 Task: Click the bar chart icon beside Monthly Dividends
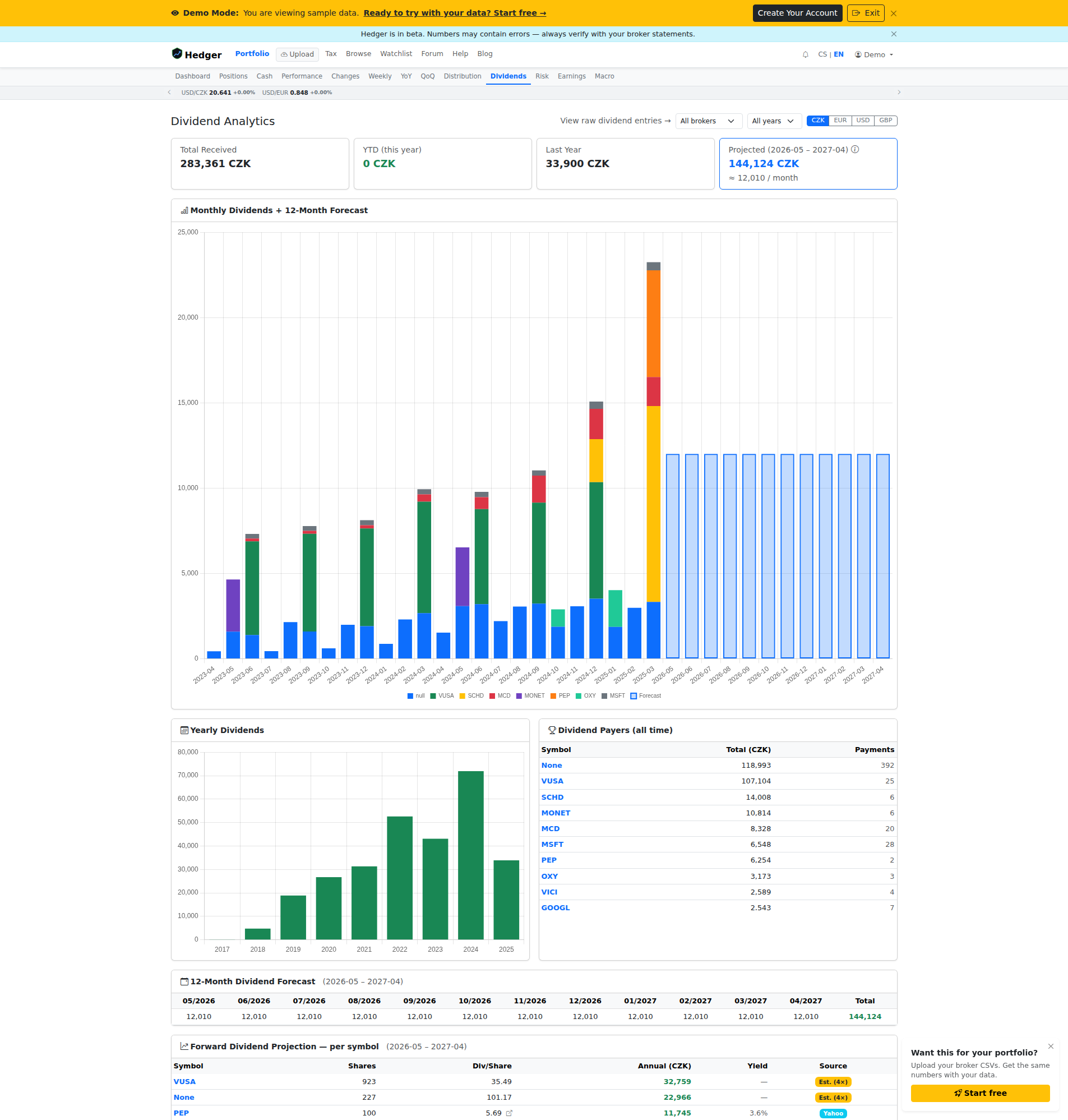pos(184,211)
